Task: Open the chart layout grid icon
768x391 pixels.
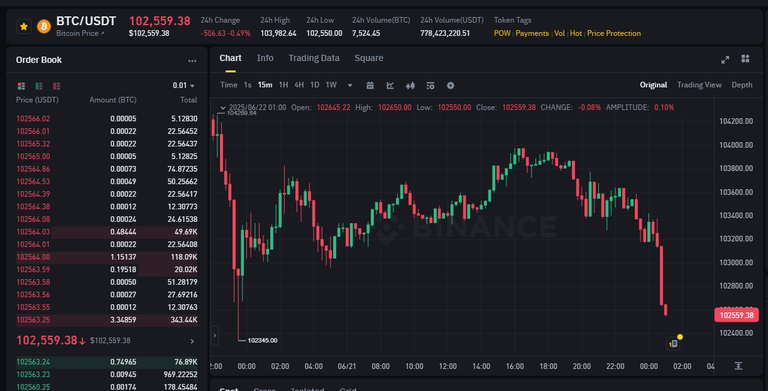Action: point(745,59)
